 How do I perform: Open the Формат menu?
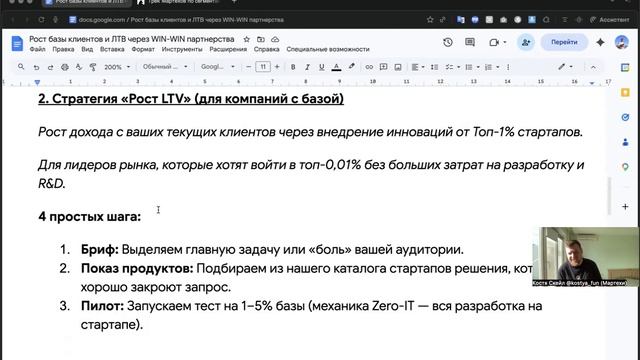coord(143,49)
